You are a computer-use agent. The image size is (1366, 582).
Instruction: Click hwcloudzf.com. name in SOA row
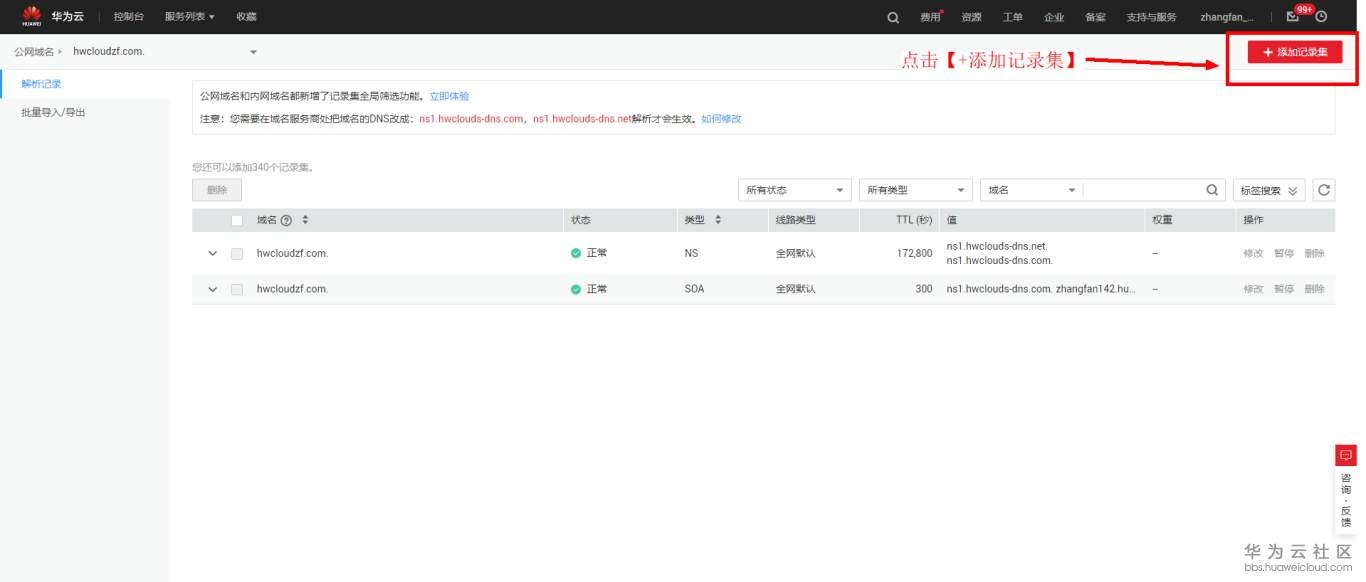point(292,289)
